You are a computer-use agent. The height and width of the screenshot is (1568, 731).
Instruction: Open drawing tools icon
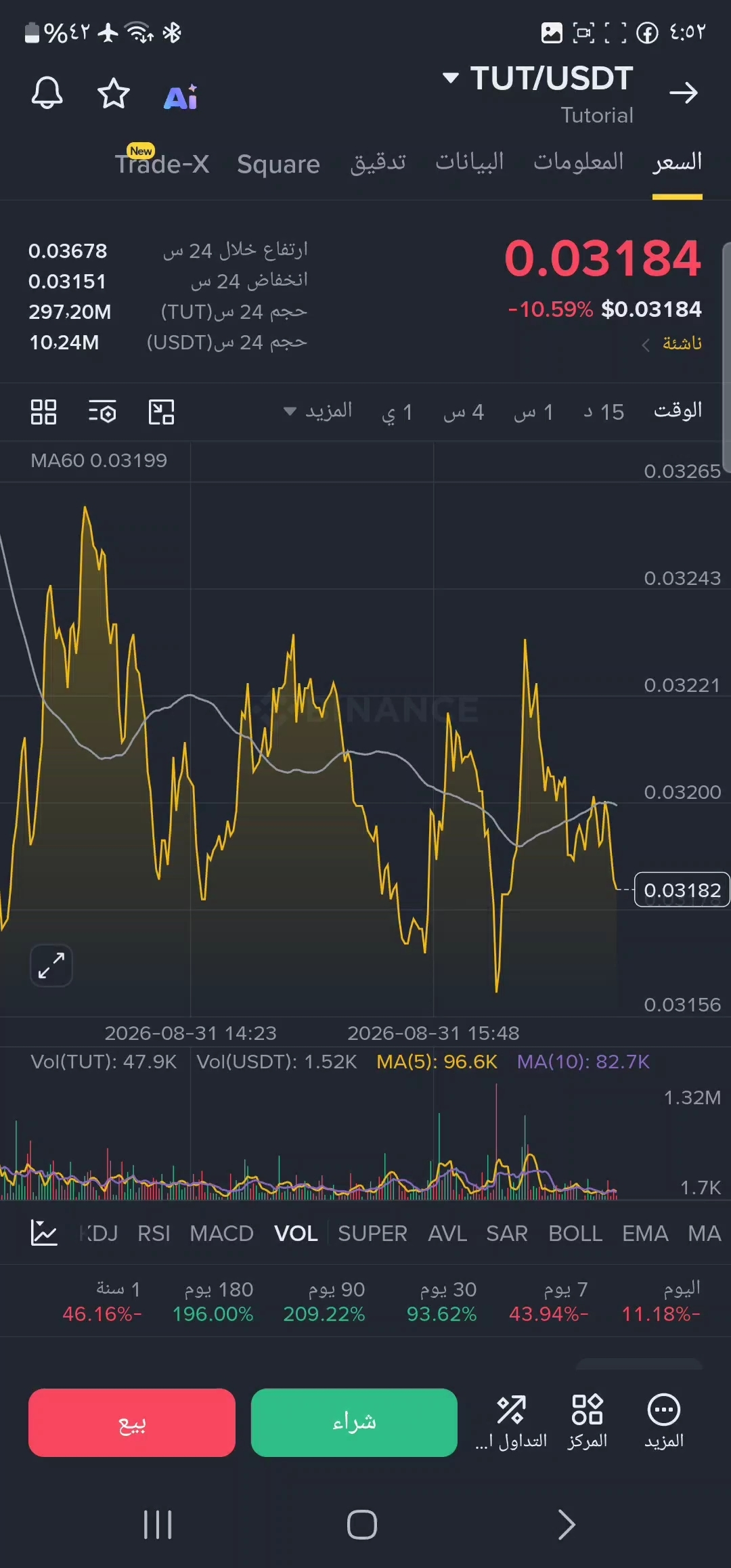pyautogui.click(x=161, y=412)
